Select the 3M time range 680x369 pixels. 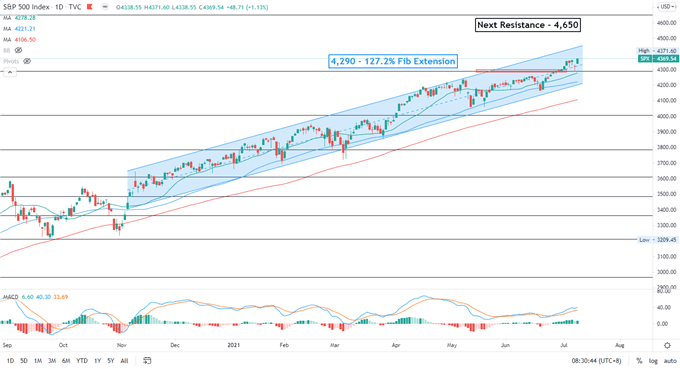tap(52, 360)
